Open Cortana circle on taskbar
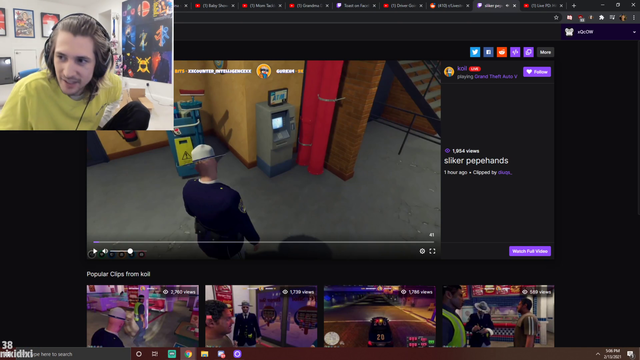Screen dimensions: 640x360 139,354
